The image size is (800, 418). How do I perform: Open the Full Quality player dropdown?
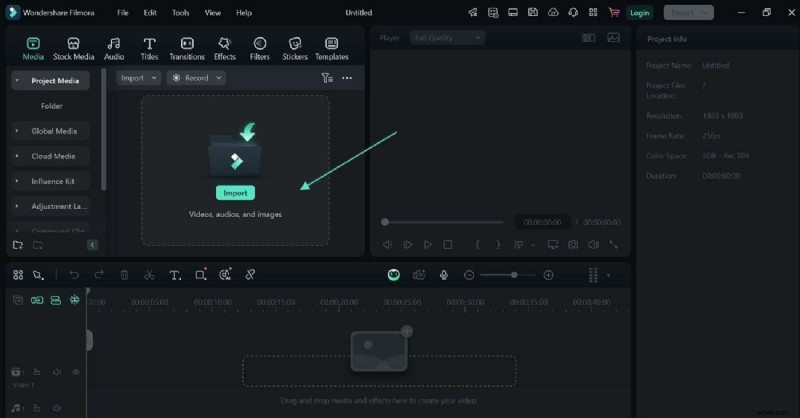click(447, 38)
